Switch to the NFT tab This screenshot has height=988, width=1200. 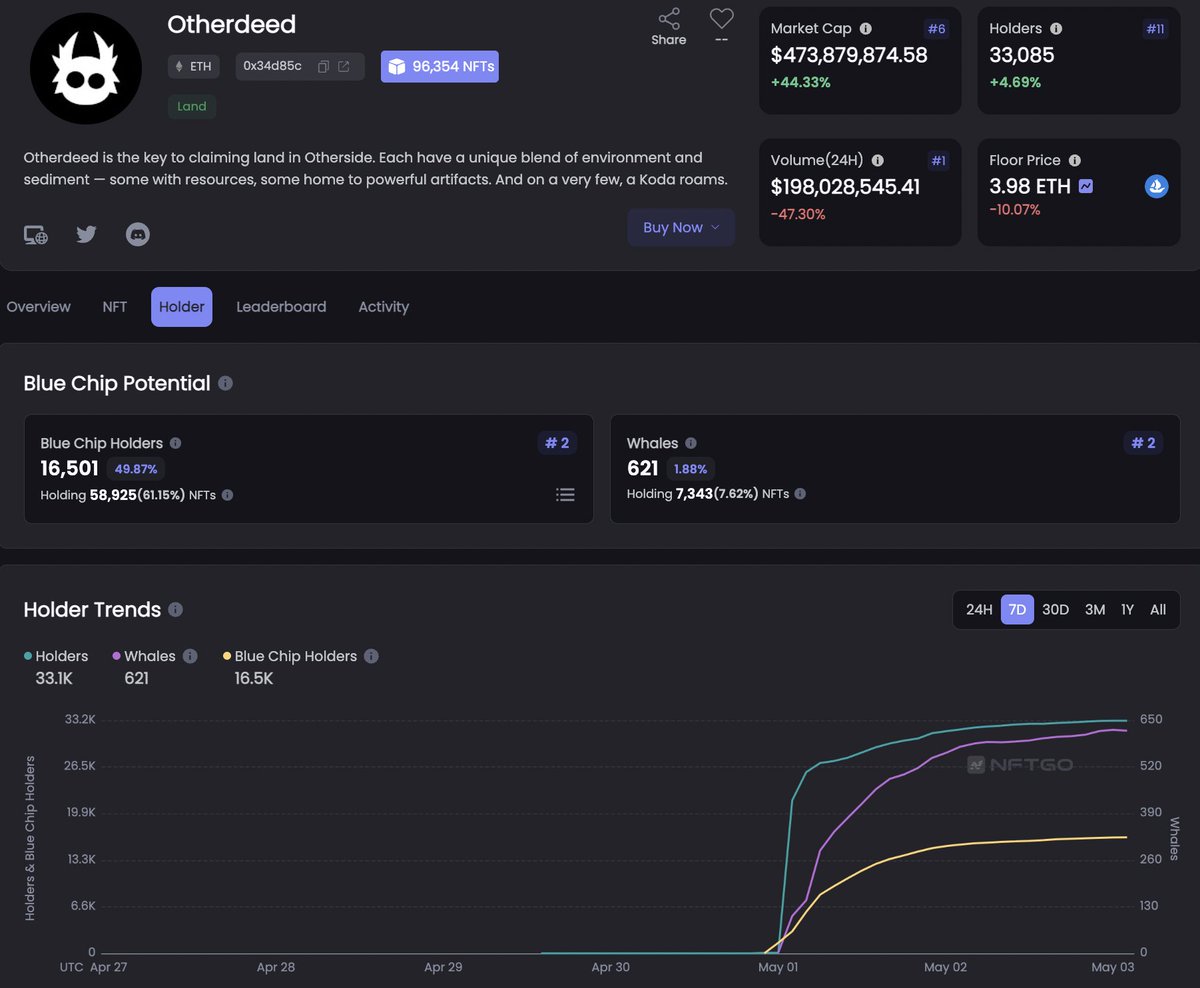pos(115,307)
